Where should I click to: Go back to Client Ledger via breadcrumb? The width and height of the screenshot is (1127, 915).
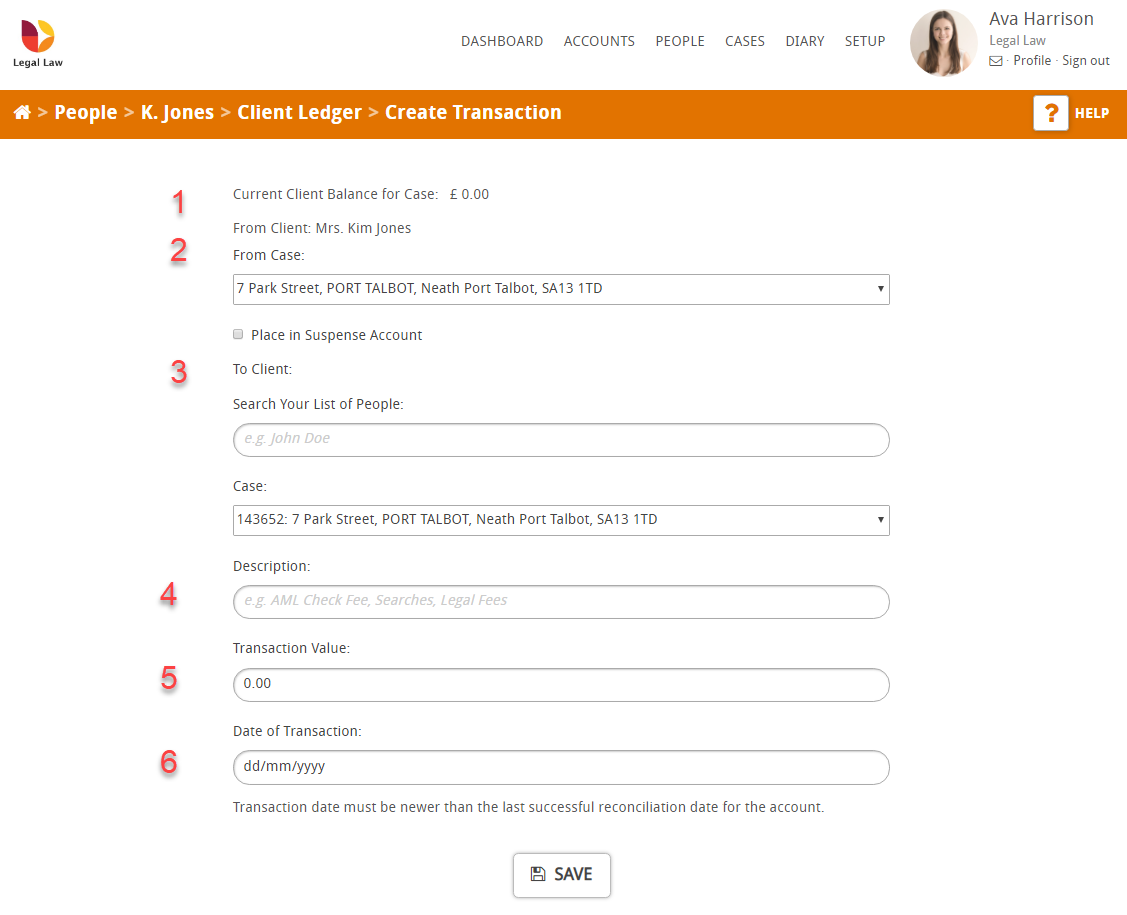(299, 112)
